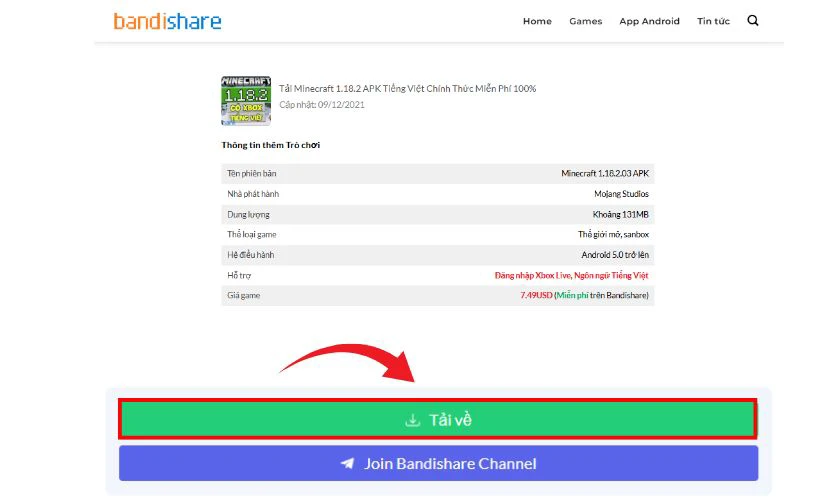The height and width of the screenshot is (500, 840).
Task: Click the Thể loại game label
Action: click(252, 235)
